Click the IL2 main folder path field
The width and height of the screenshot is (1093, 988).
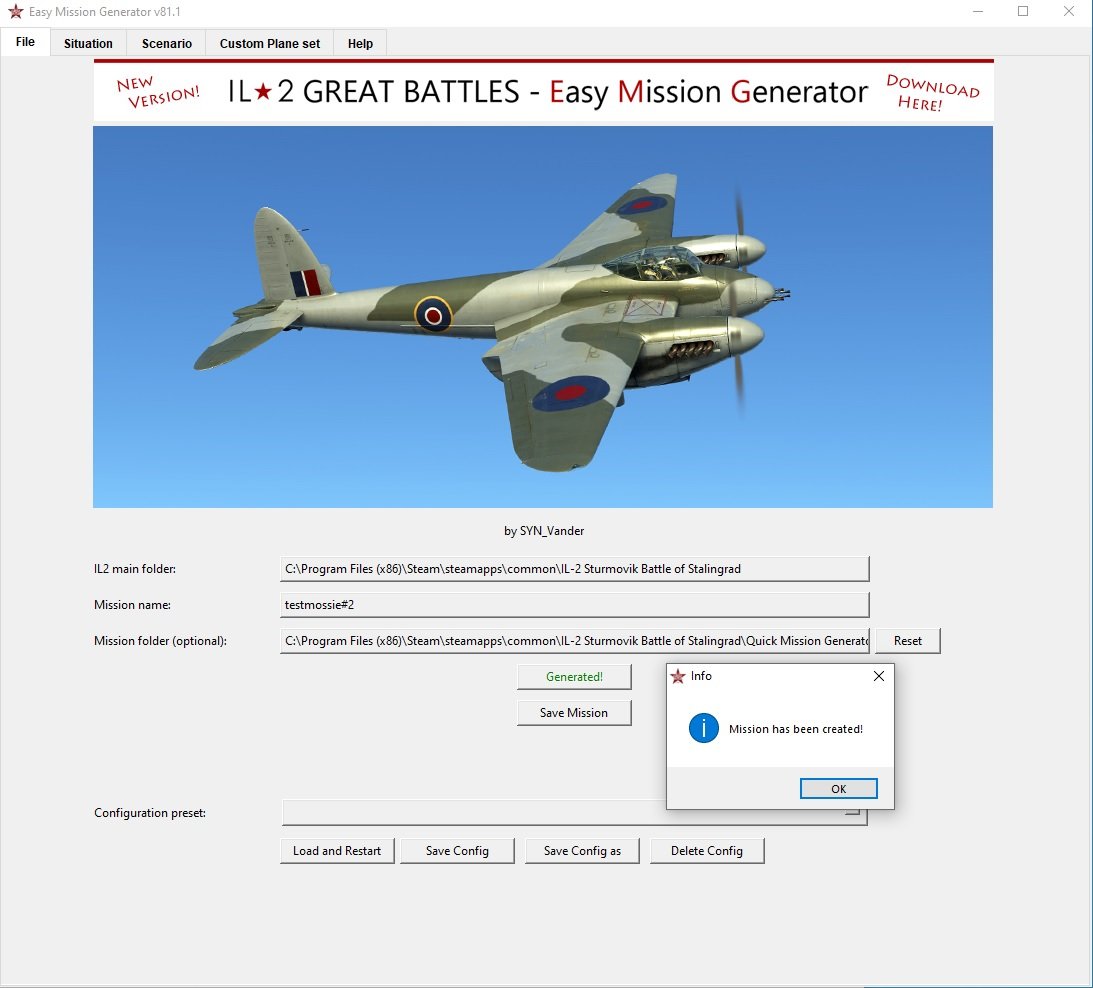[x=574, y=569]
